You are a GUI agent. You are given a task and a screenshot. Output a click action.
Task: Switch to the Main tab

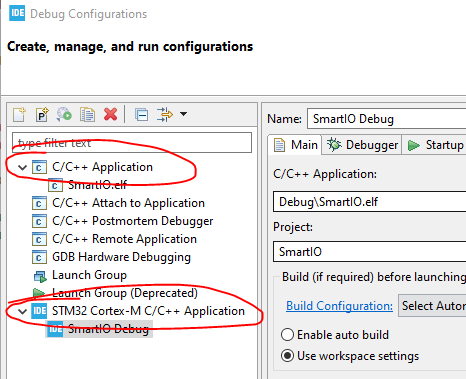pyautogui.click(x=295, y=145)
